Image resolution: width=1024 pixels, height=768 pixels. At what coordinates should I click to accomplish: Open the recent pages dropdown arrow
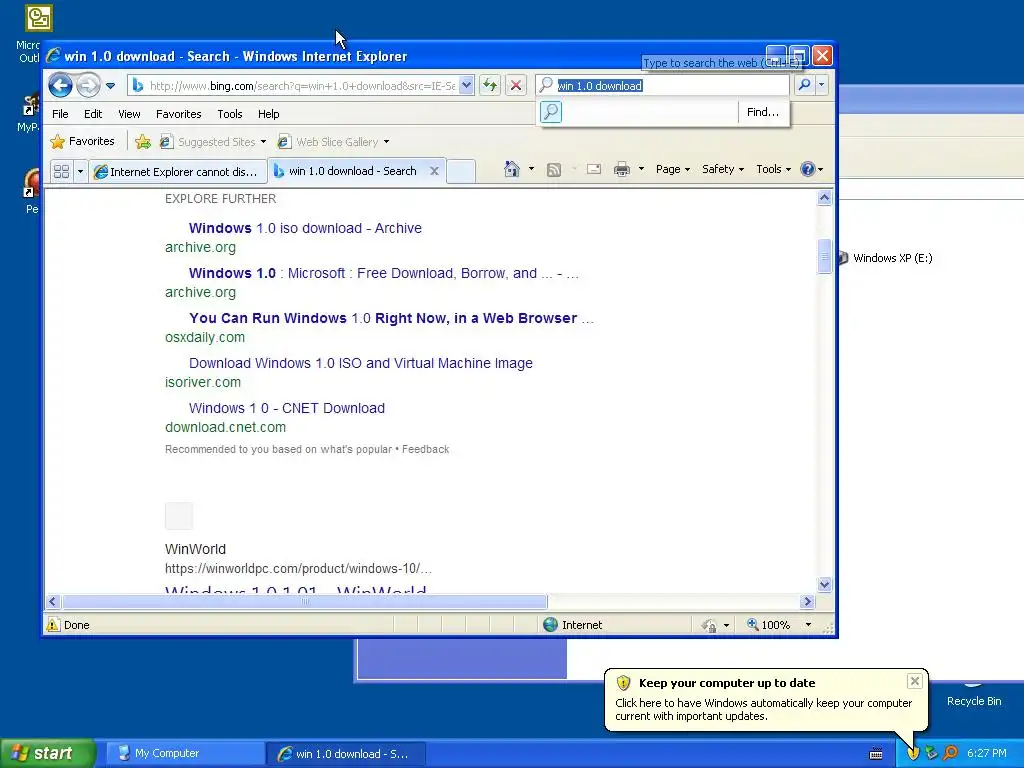point(110,86)
